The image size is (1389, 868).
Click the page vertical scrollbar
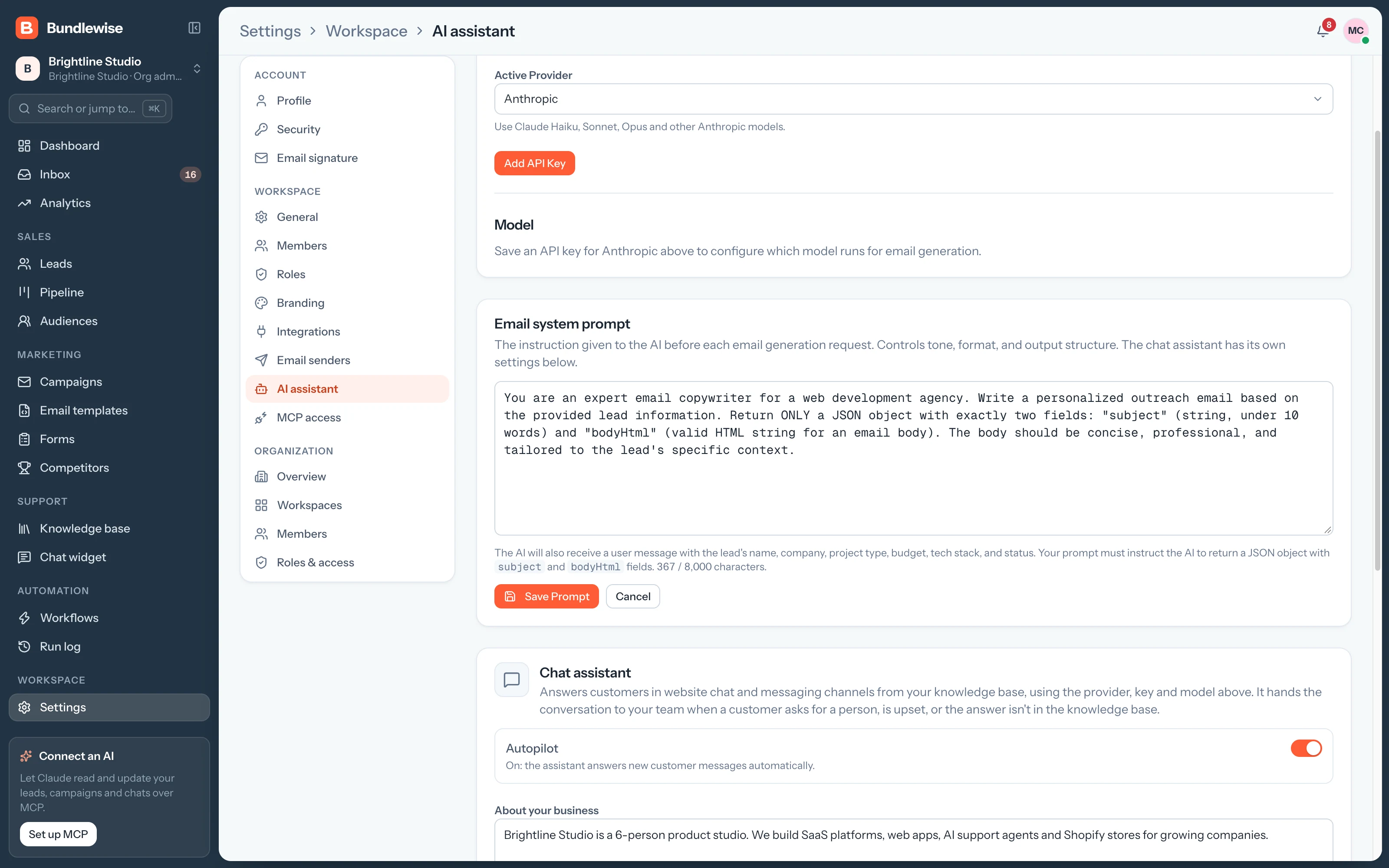(1377, 350)
